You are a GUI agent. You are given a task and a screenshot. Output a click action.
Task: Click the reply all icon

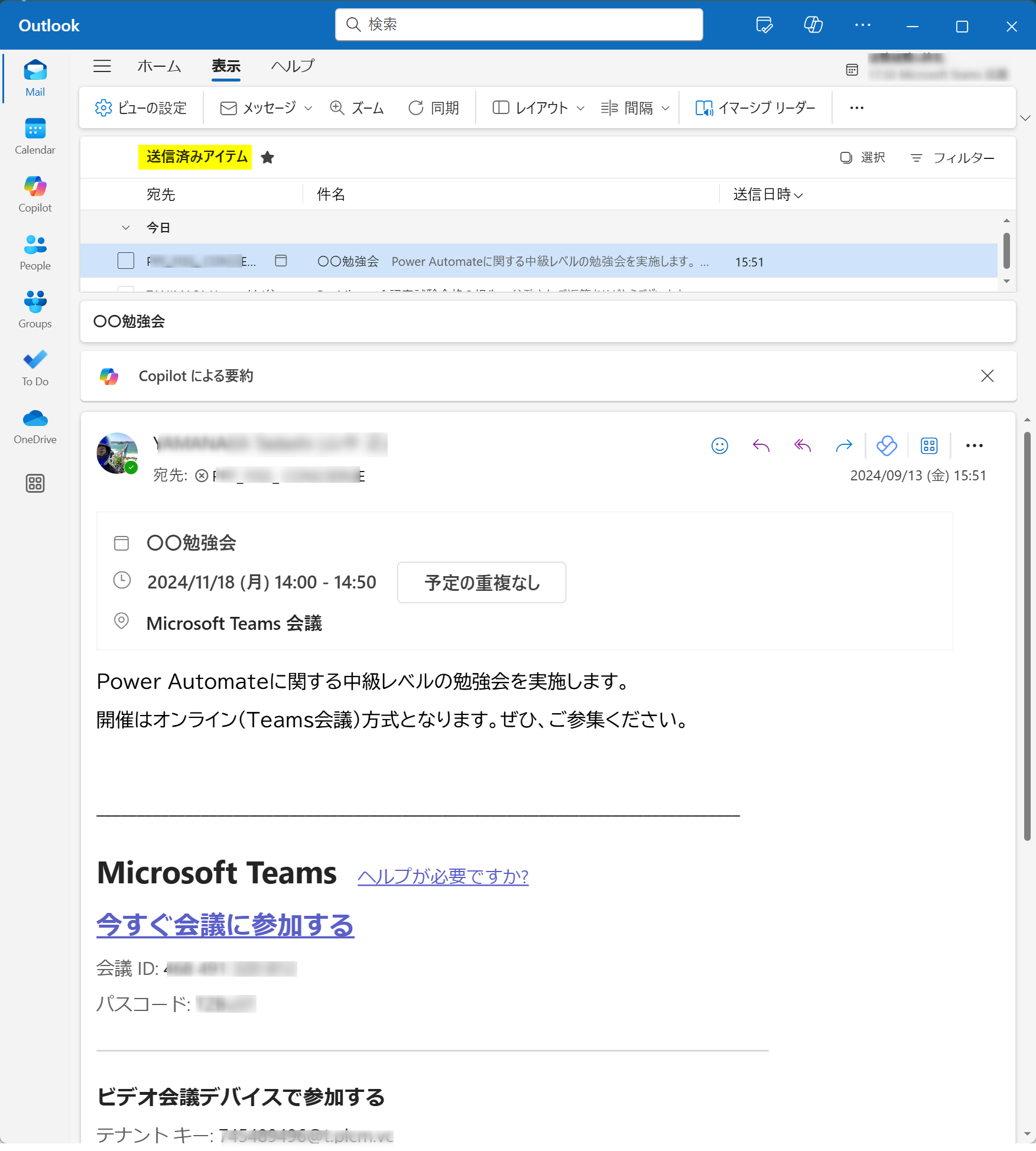click(802, 446)
